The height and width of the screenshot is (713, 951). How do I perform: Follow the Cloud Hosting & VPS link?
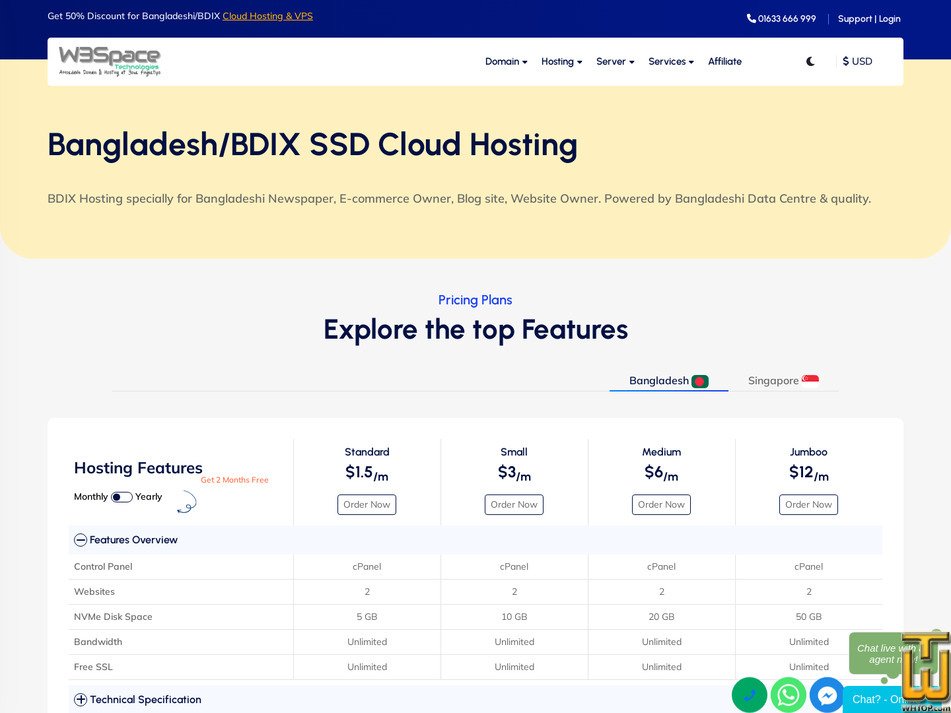pyautogui.click(x=267, y=16)
